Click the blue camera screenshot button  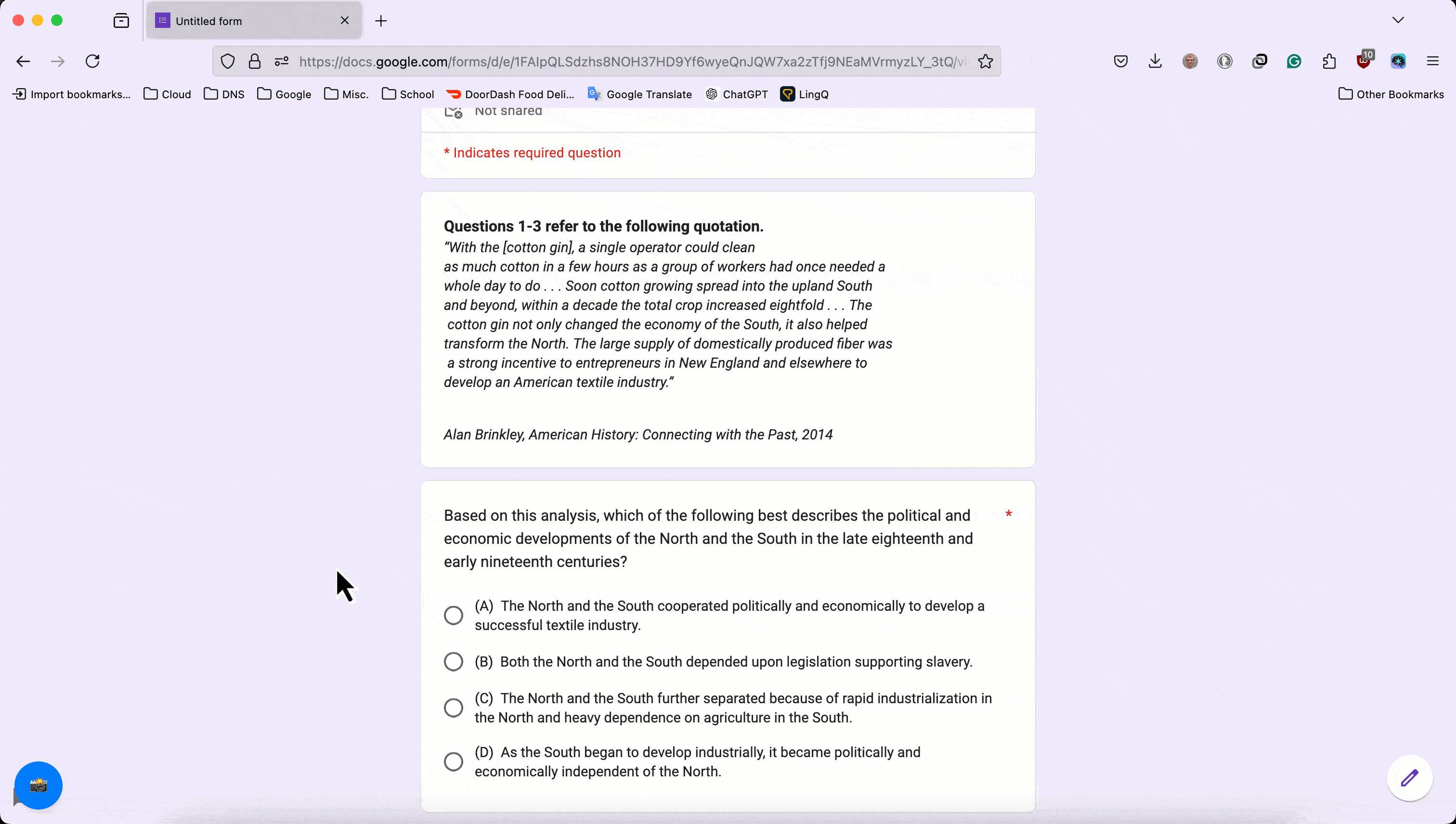39,785
